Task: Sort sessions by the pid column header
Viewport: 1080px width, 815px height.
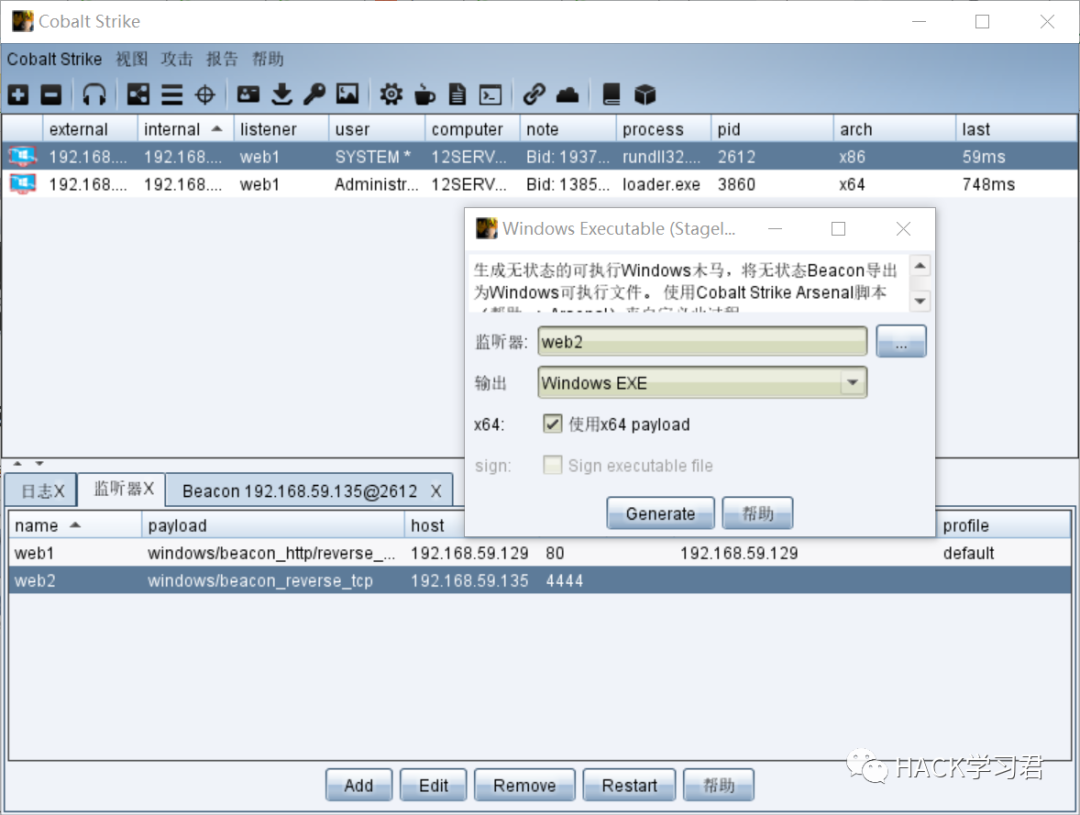Action: (x=771, y=129)
